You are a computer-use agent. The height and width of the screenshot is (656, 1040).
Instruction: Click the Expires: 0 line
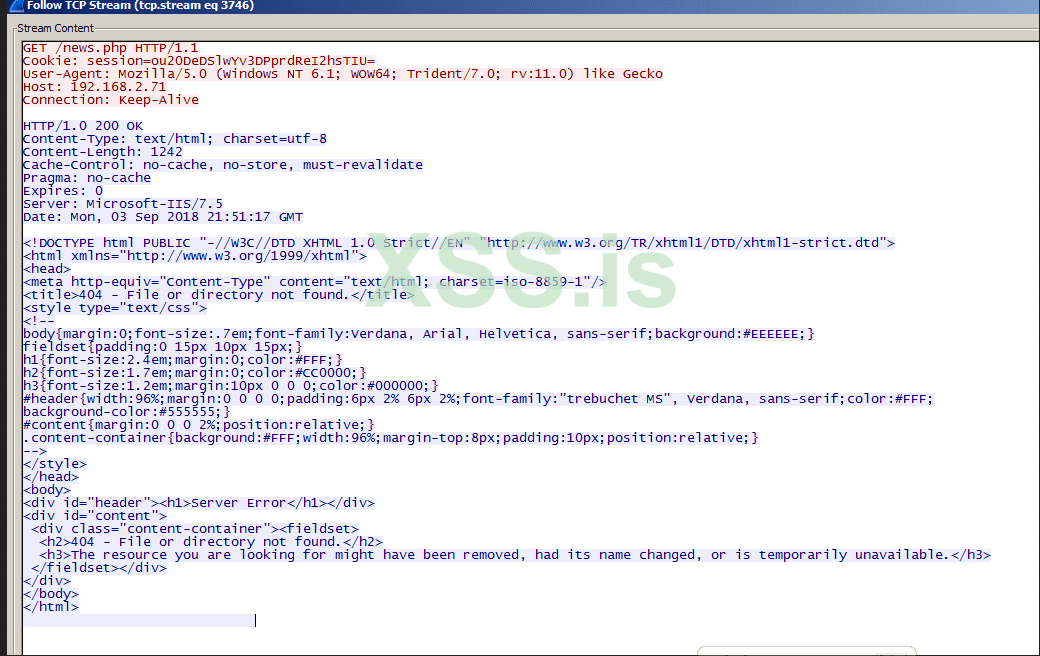(x=62, y=190)
